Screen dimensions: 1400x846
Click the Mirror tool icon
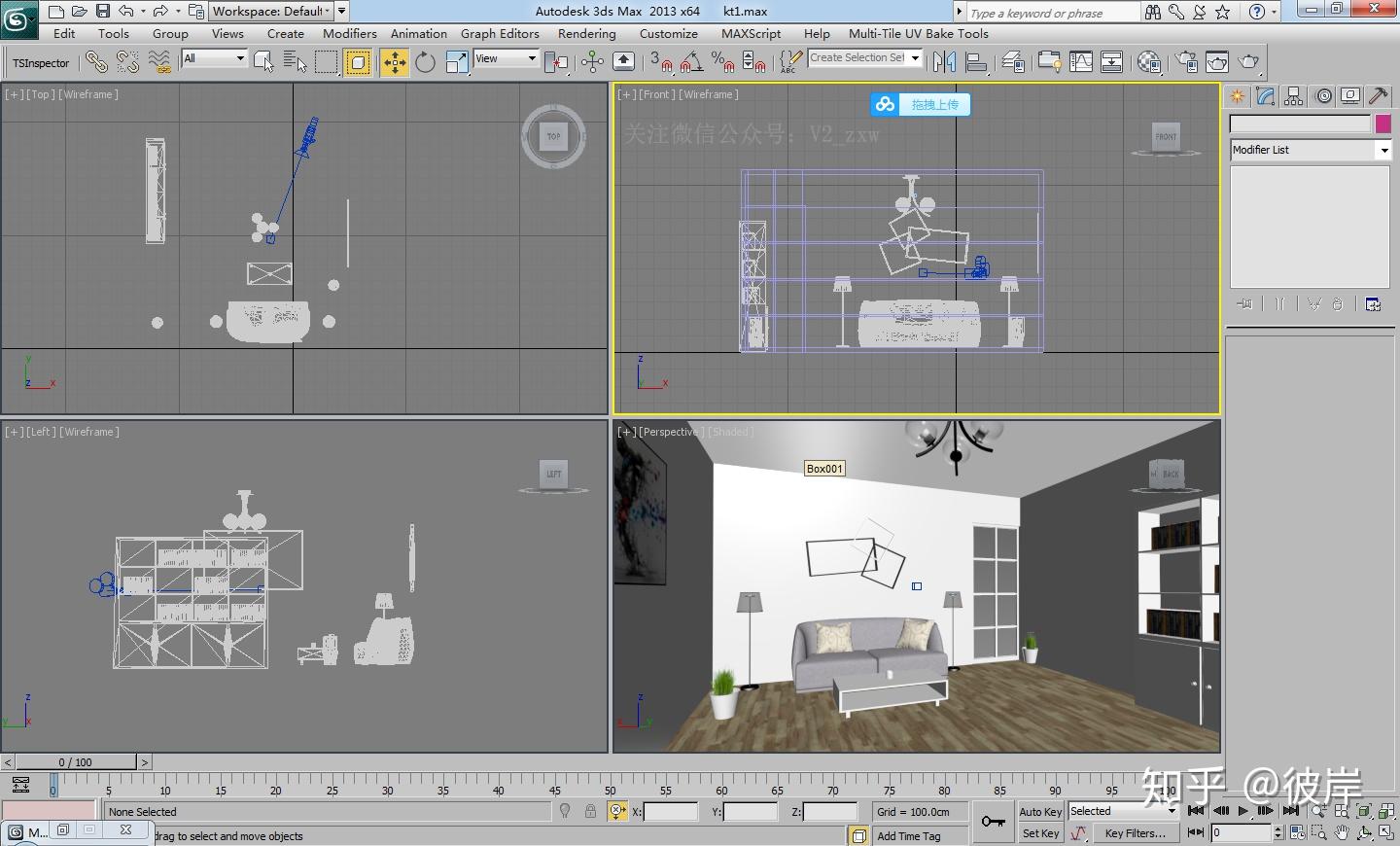pyautogui.click(x=943, y=62)
